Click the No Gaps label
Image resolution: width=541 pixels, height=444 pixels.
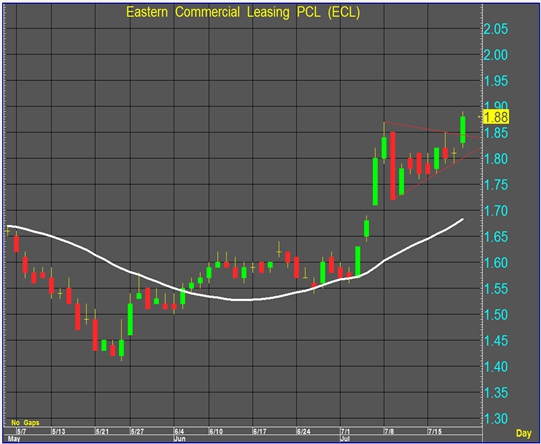[25, 423]
